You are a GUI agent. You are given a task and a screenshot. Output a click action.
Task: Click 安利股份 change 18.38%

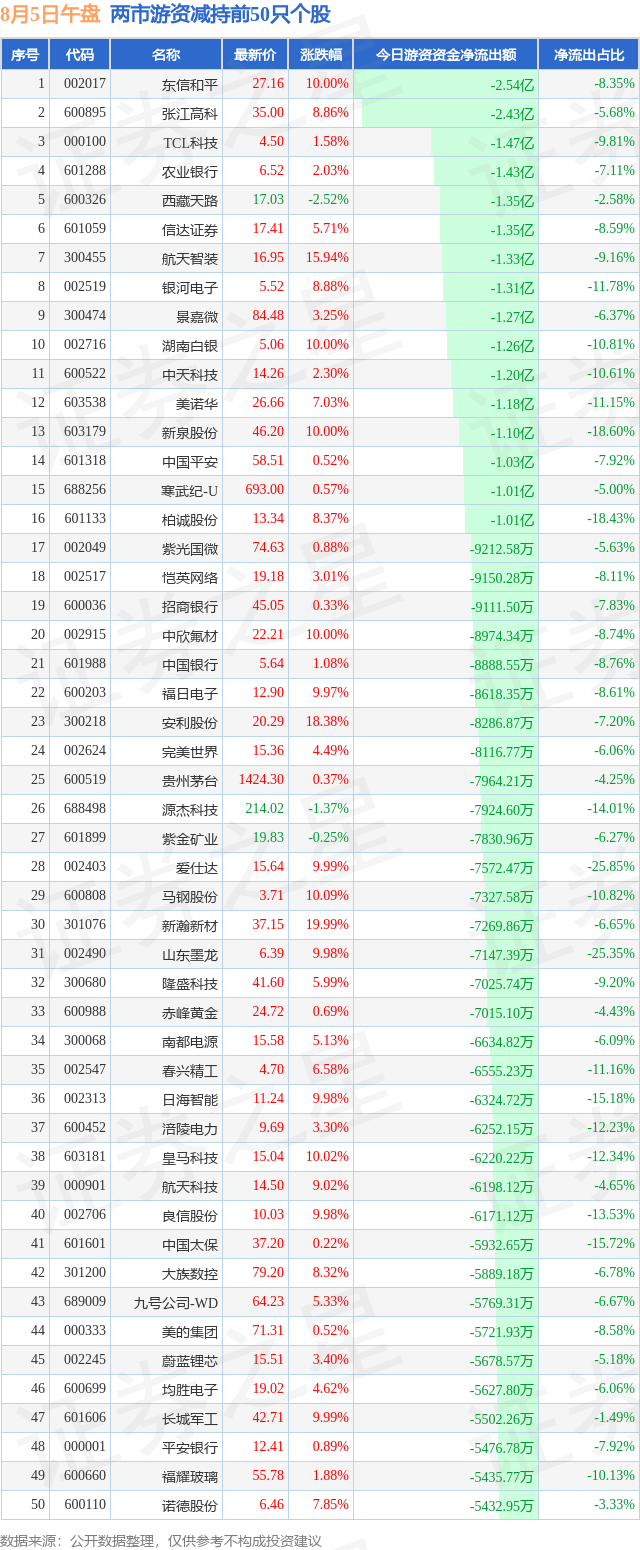pos(327,722)
